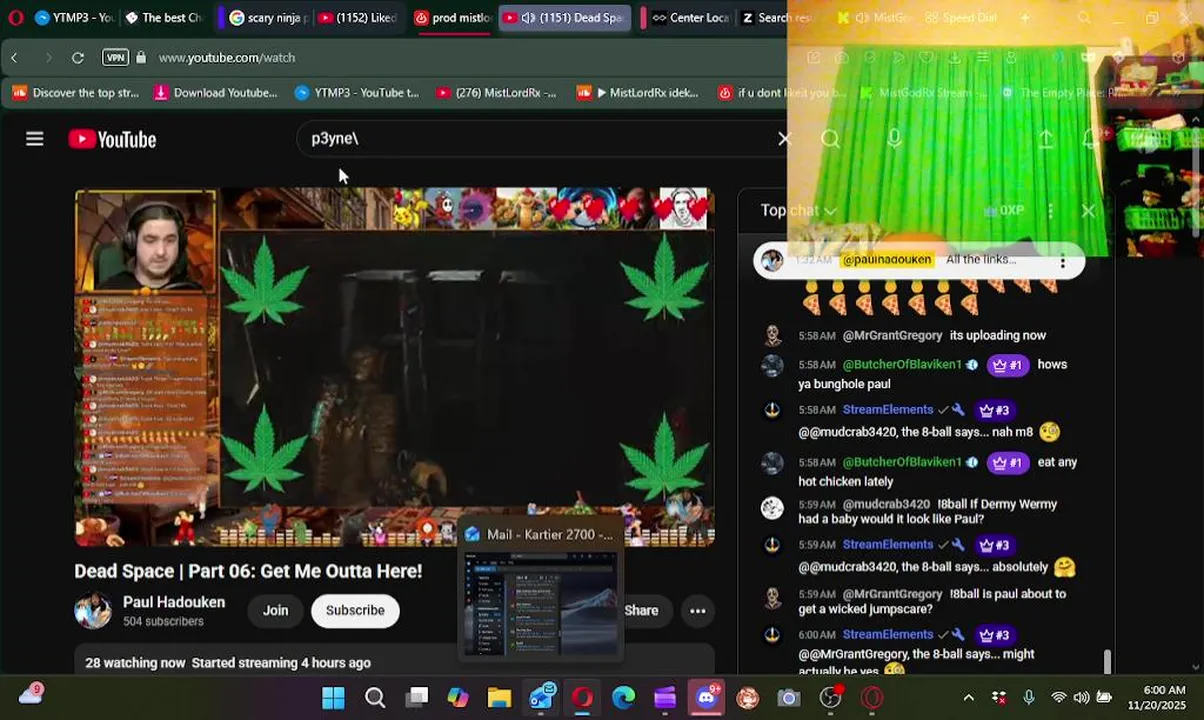Click the live chat scrollbar thumb
This screenshot has height=720, width=1204.
coord(1107,662)
